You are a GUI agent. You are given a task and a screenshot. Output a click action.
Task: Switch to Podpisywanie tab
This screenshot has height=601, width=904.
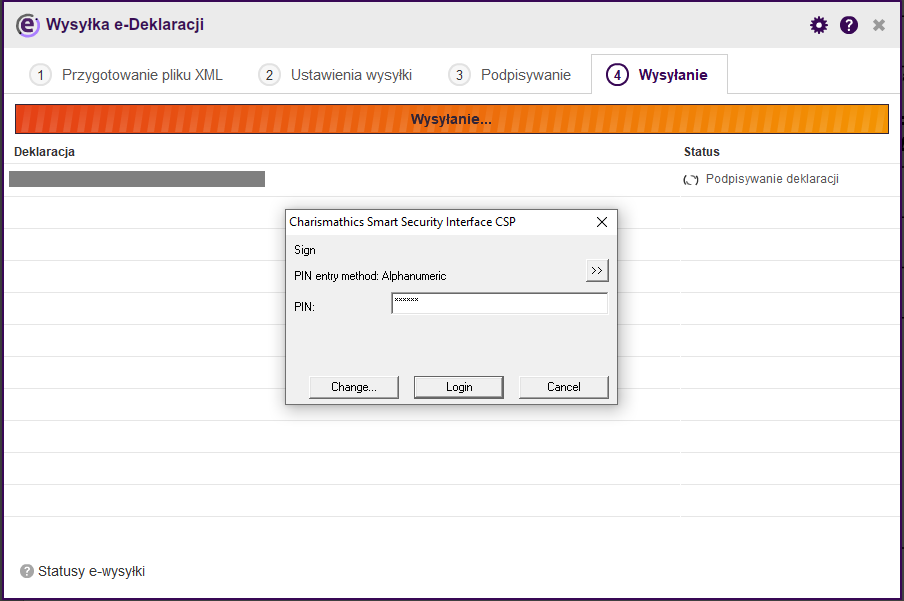pyautogui.click(x=510, y=75)
